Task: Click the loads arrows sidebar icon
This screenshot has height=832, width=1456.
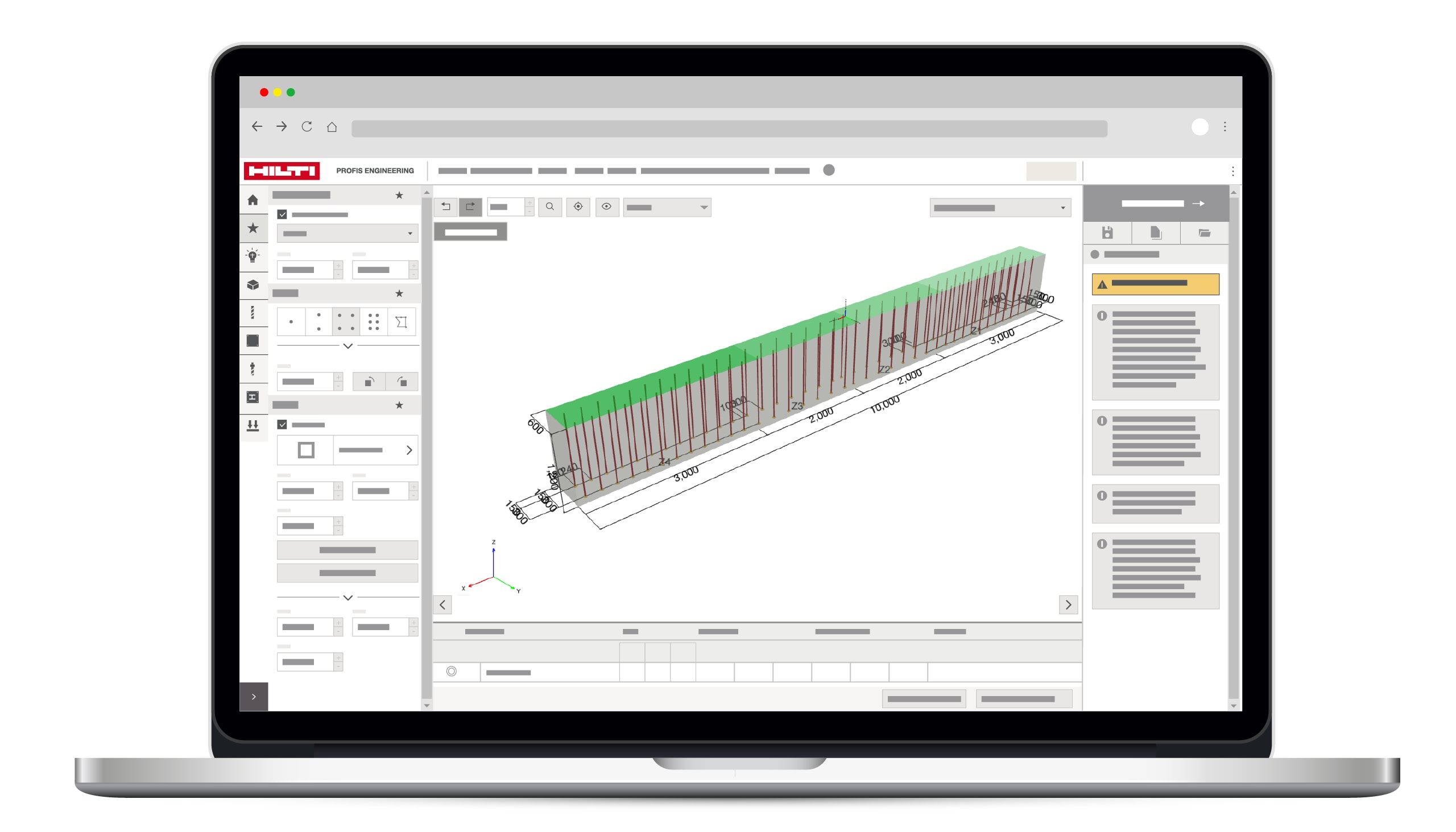Action: (253, 427)
